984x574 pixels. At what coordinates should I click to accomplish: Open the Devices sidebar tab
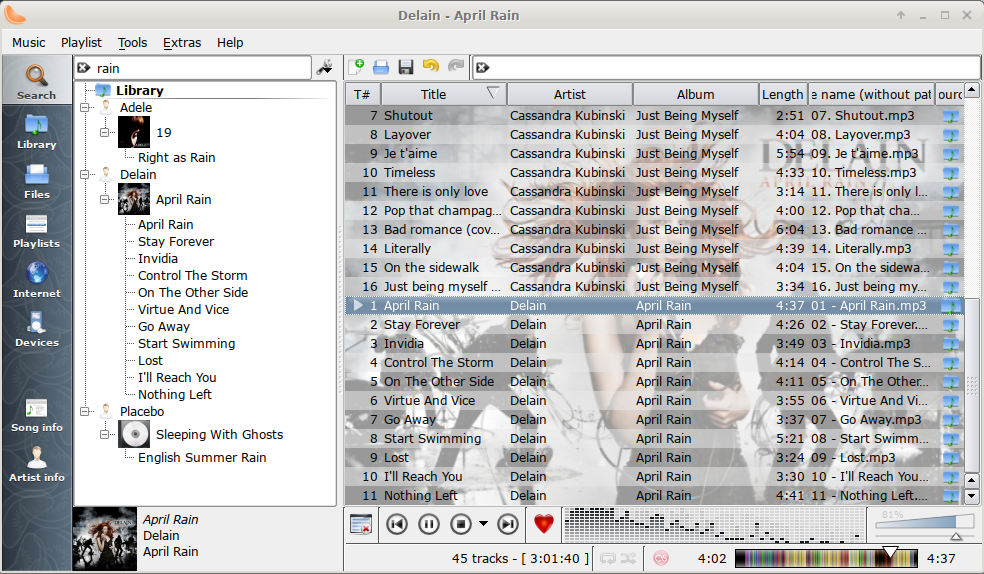click(x=36, y=330)
